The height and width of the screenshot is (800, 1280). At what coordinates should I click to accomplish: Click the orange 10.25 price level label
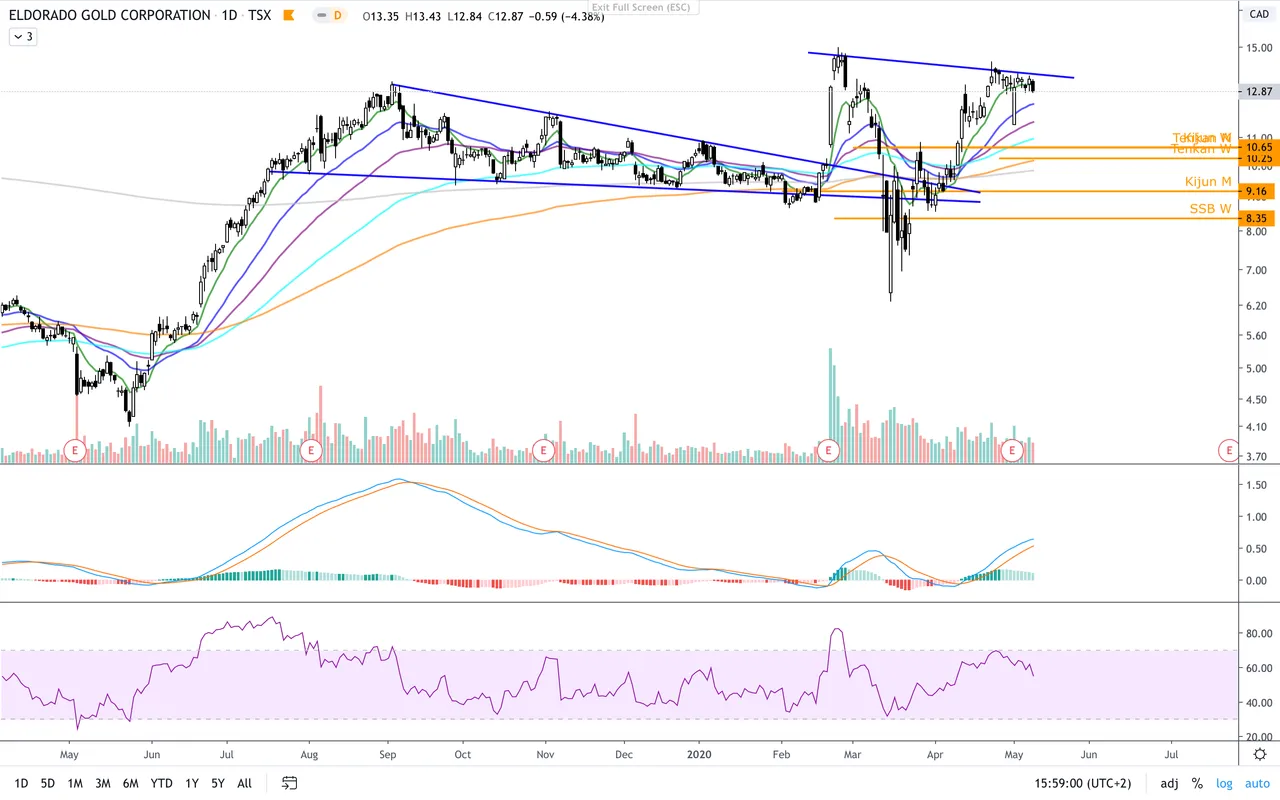[1258, 158]
